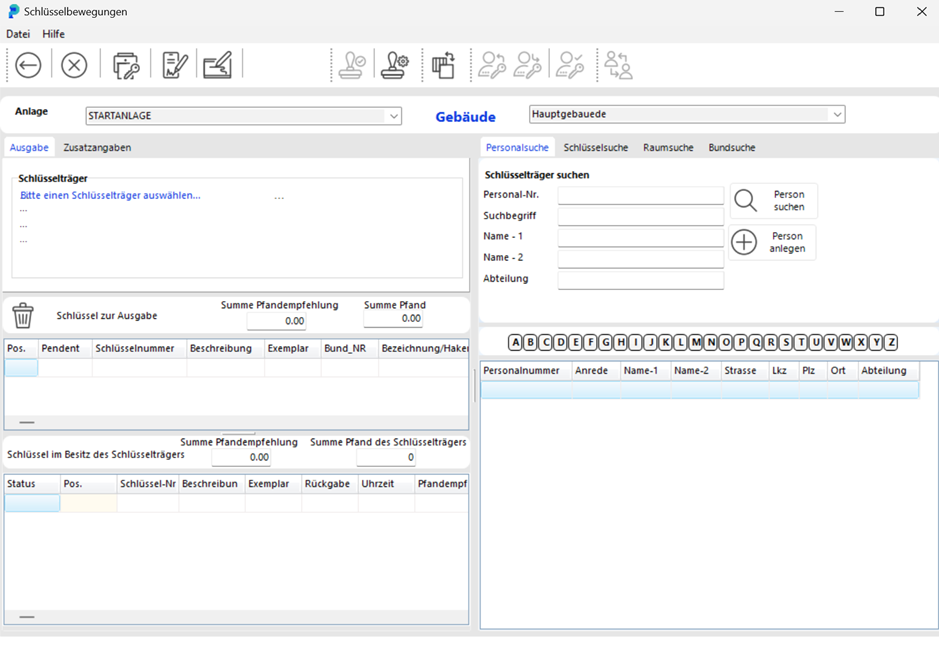Switch to the Schlüsselsuche tab
This screenshot has width=939, height=656.
tap(595, 148)
